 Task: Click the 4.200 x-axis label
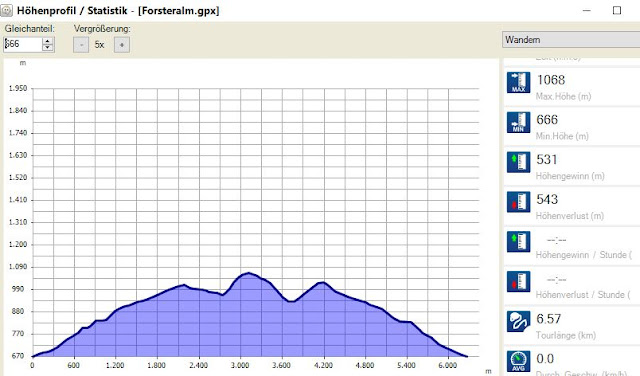coord(323,365)
